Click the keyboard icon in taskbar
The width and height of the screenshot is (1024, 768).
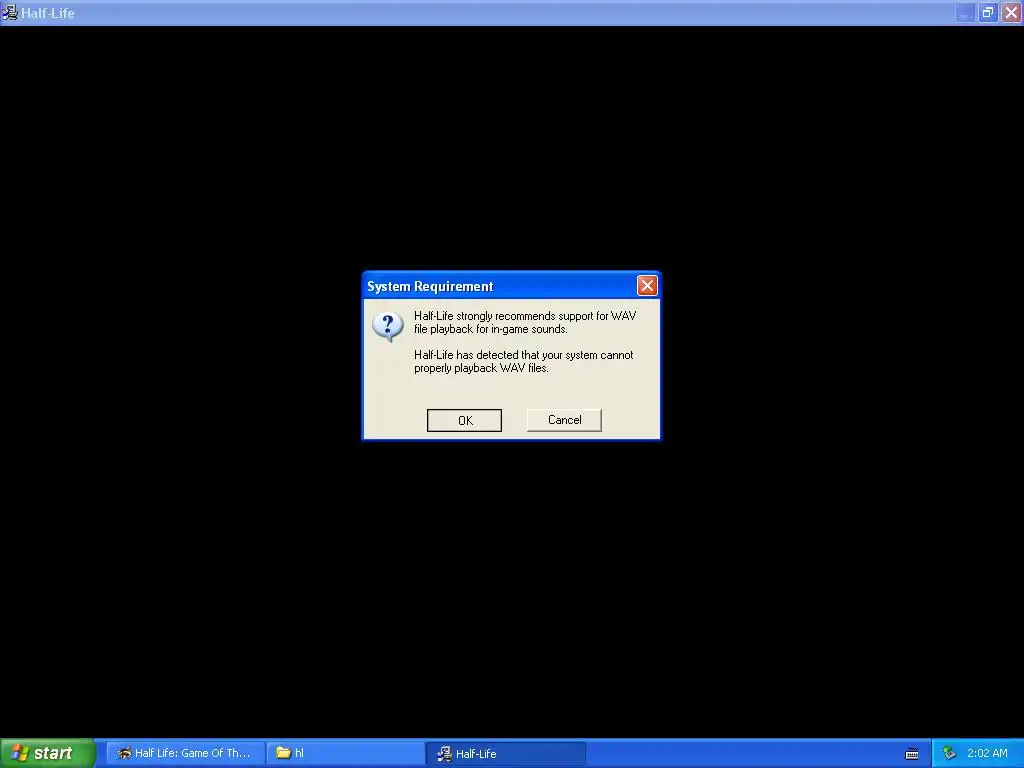click(x=912, y=754)
